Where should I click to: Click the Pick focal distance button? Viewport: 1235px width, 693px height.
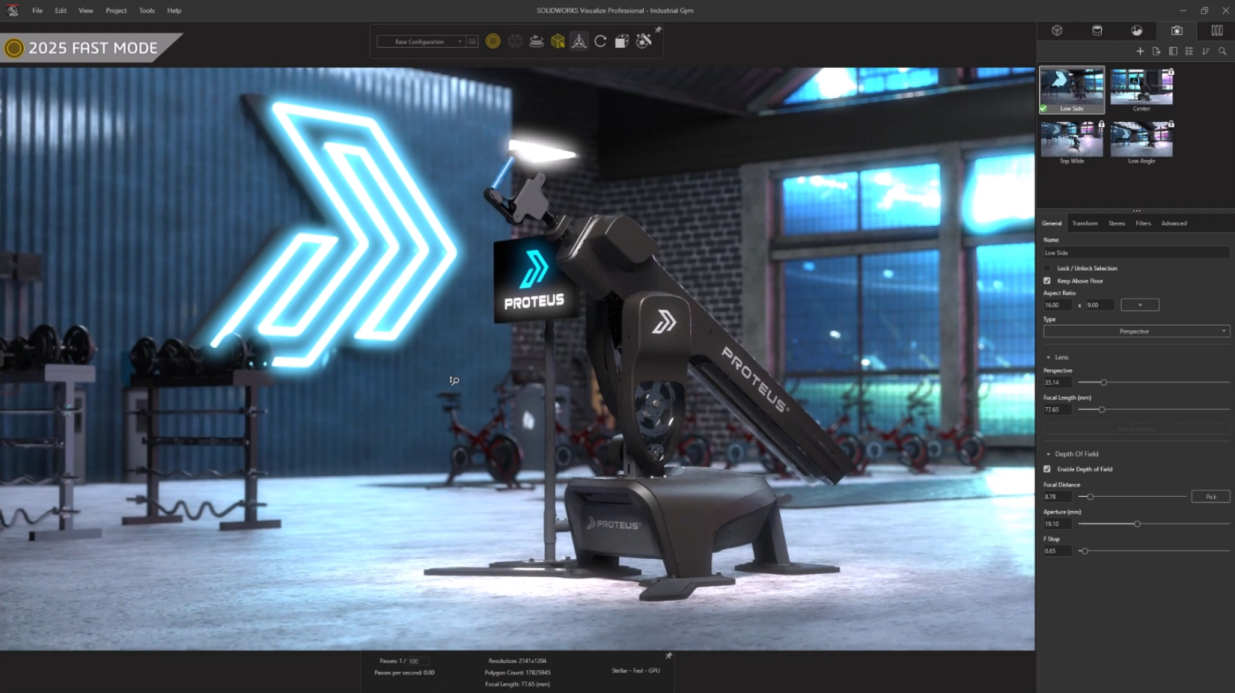tap(1210, 496)
